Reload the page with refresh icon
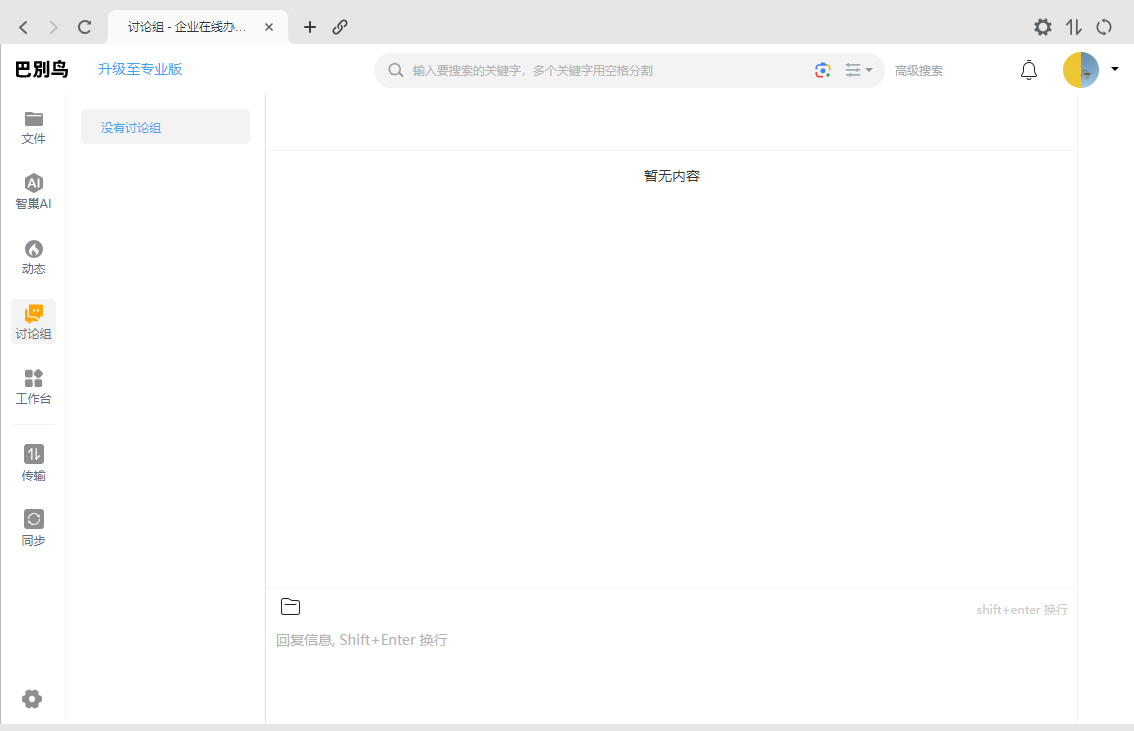This screenshot has width=1134, height=731. pos(85,27)
